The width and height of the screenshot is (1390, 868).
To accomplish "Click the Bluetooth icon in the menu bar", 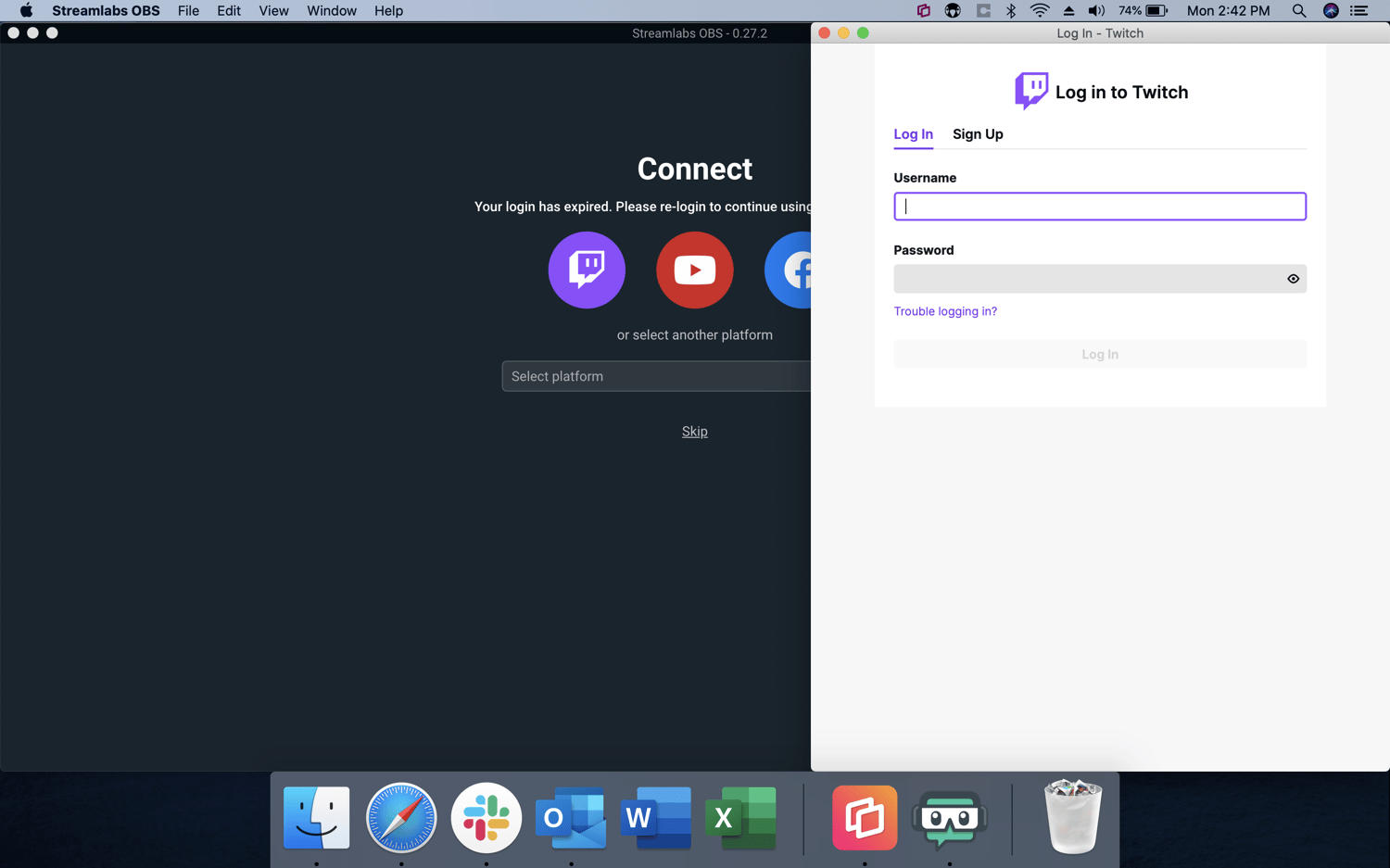I will pos(1009,10).
